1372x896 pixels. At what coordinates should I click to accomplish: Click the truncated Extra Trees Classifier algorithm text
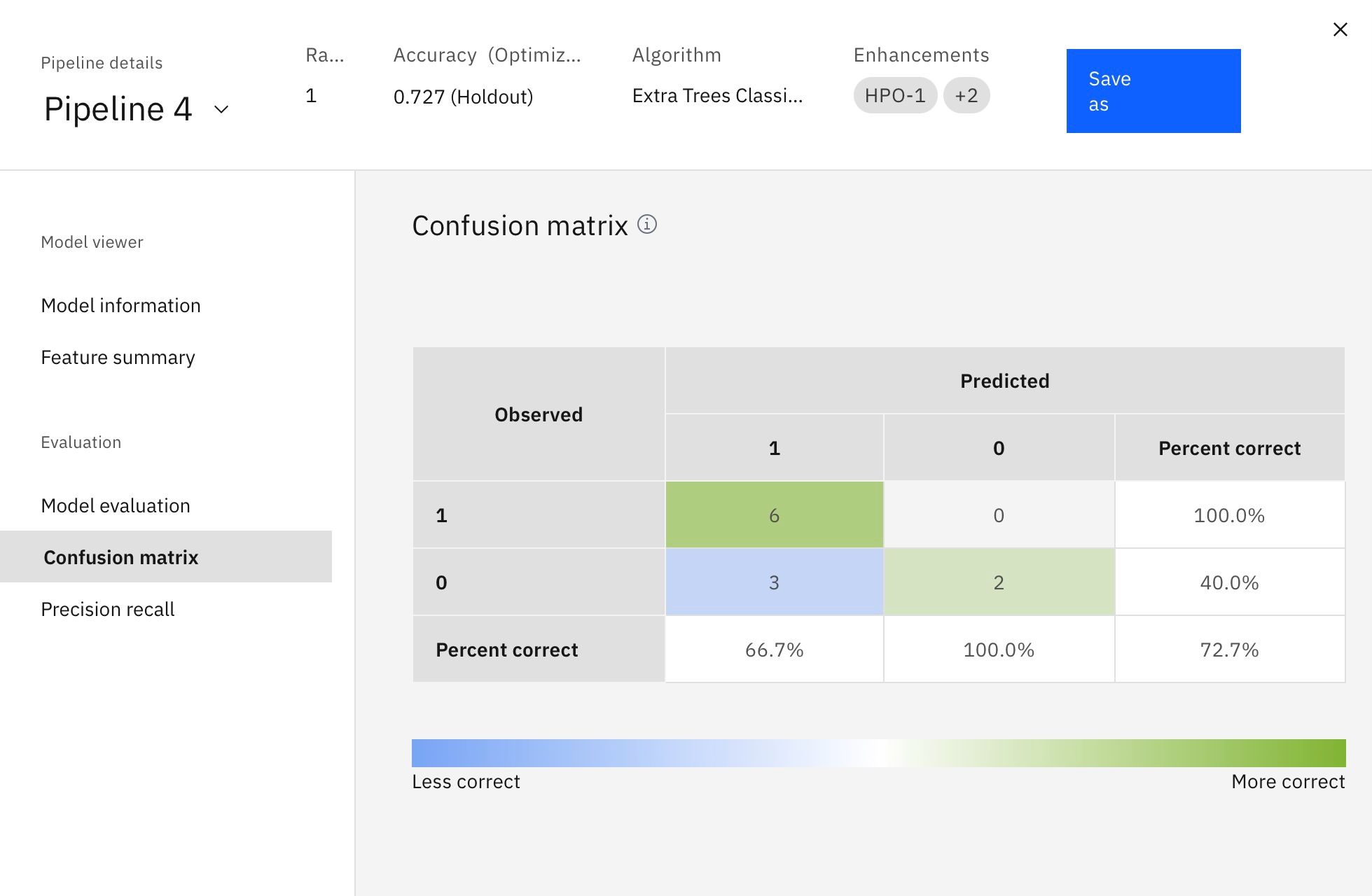(x=717, y=96)
